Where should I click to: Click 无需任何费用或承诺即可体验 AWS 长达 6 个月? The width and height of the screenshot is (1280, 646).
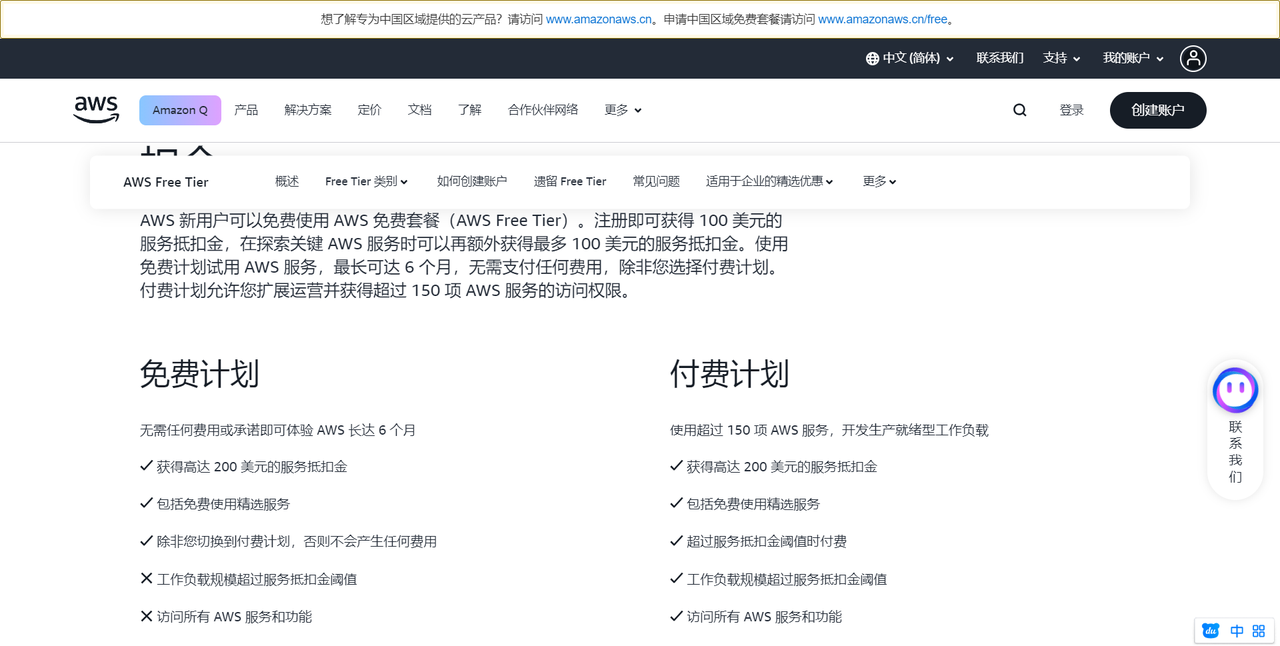tap(278, 430)
